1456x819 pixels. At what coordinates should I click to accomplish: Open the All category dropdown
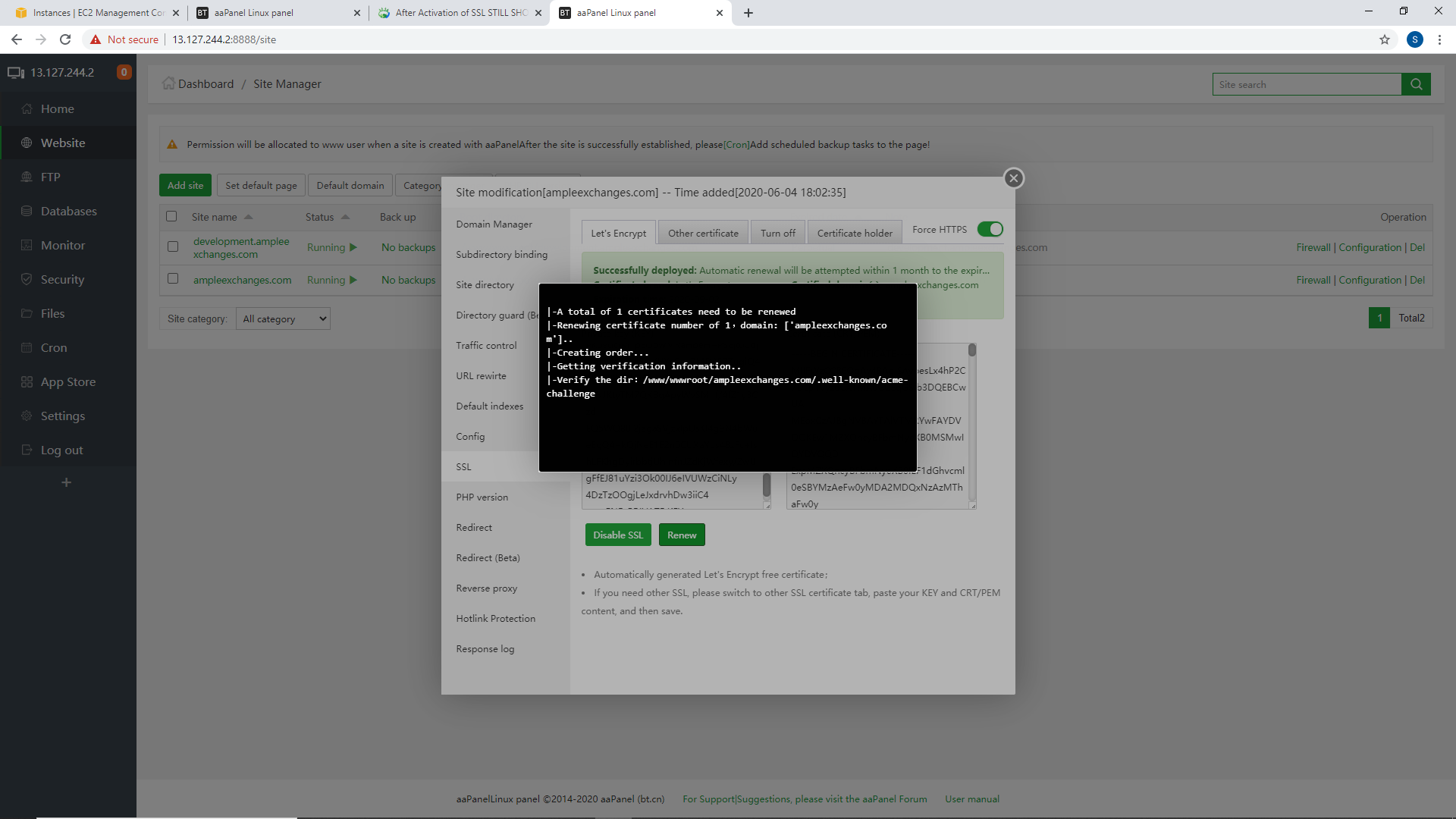pyautogui.click(x=284, y=318)
